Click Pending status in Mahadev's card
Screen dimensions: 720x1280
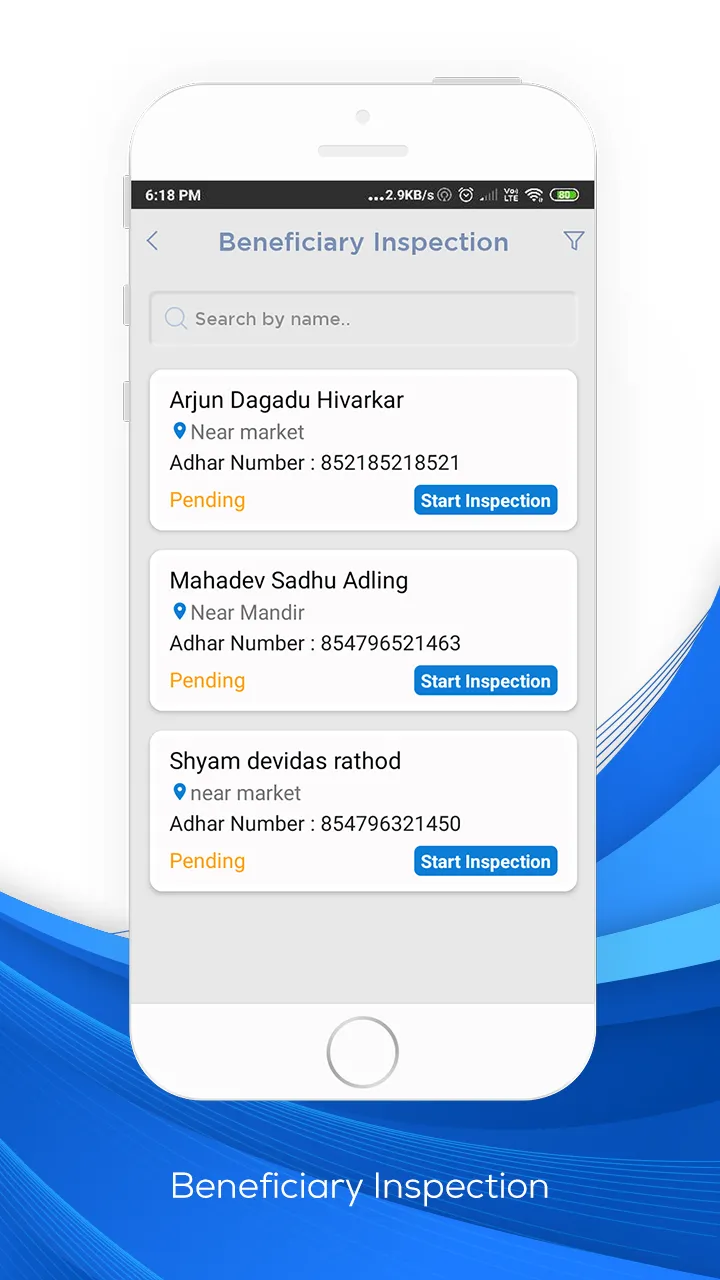(207, 680)
